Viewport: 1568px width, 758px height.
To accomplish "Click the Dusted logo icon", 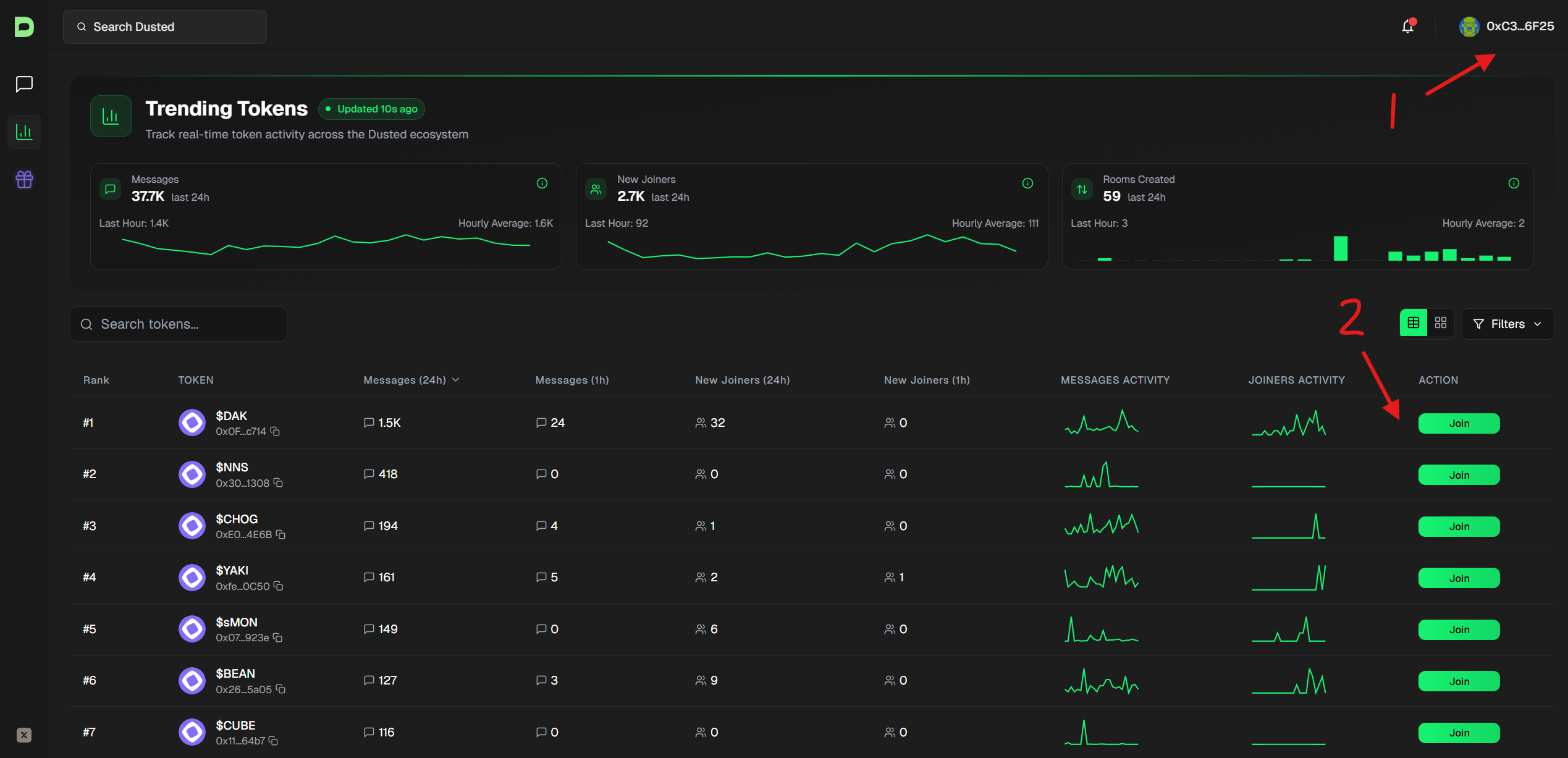I will [24, 27].
